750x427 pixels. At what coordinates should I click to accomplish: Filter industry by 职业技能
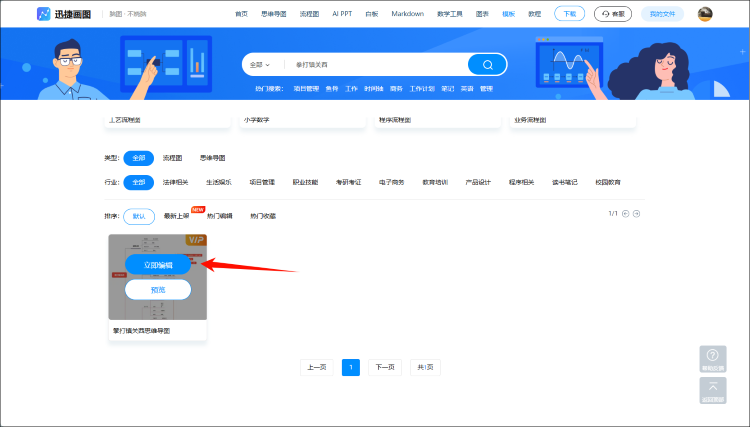coord(305,183)
